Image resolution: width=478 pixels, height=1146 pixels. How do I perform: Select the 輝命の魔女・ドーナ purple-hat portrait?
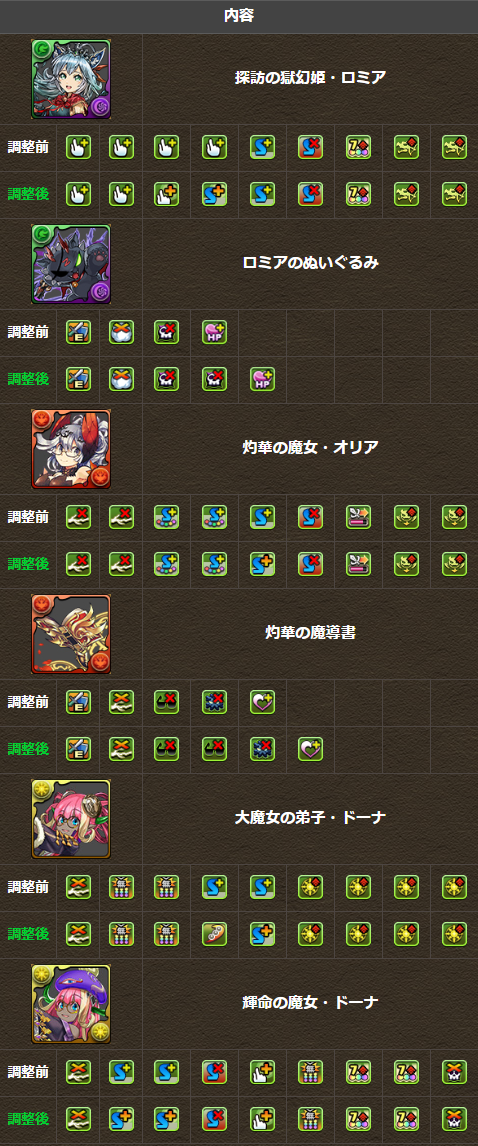pos(71,1003)
